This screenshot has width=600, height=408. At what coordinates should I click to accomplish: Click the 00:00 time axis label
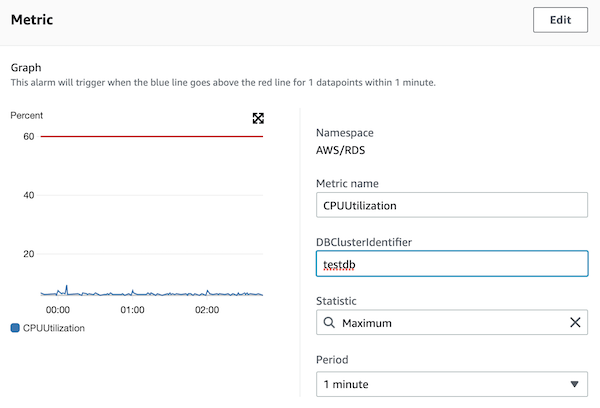57,310
